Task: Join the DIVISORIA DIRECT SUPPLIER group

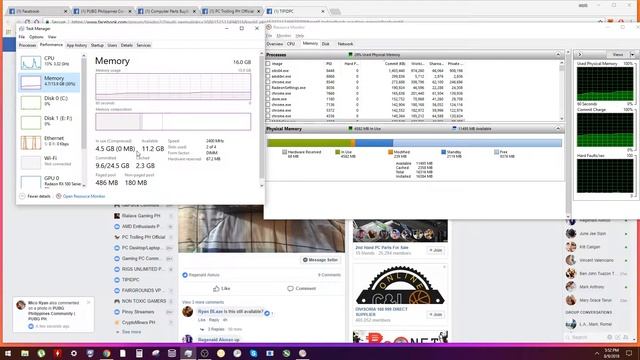Action: (x=436, y=315)
